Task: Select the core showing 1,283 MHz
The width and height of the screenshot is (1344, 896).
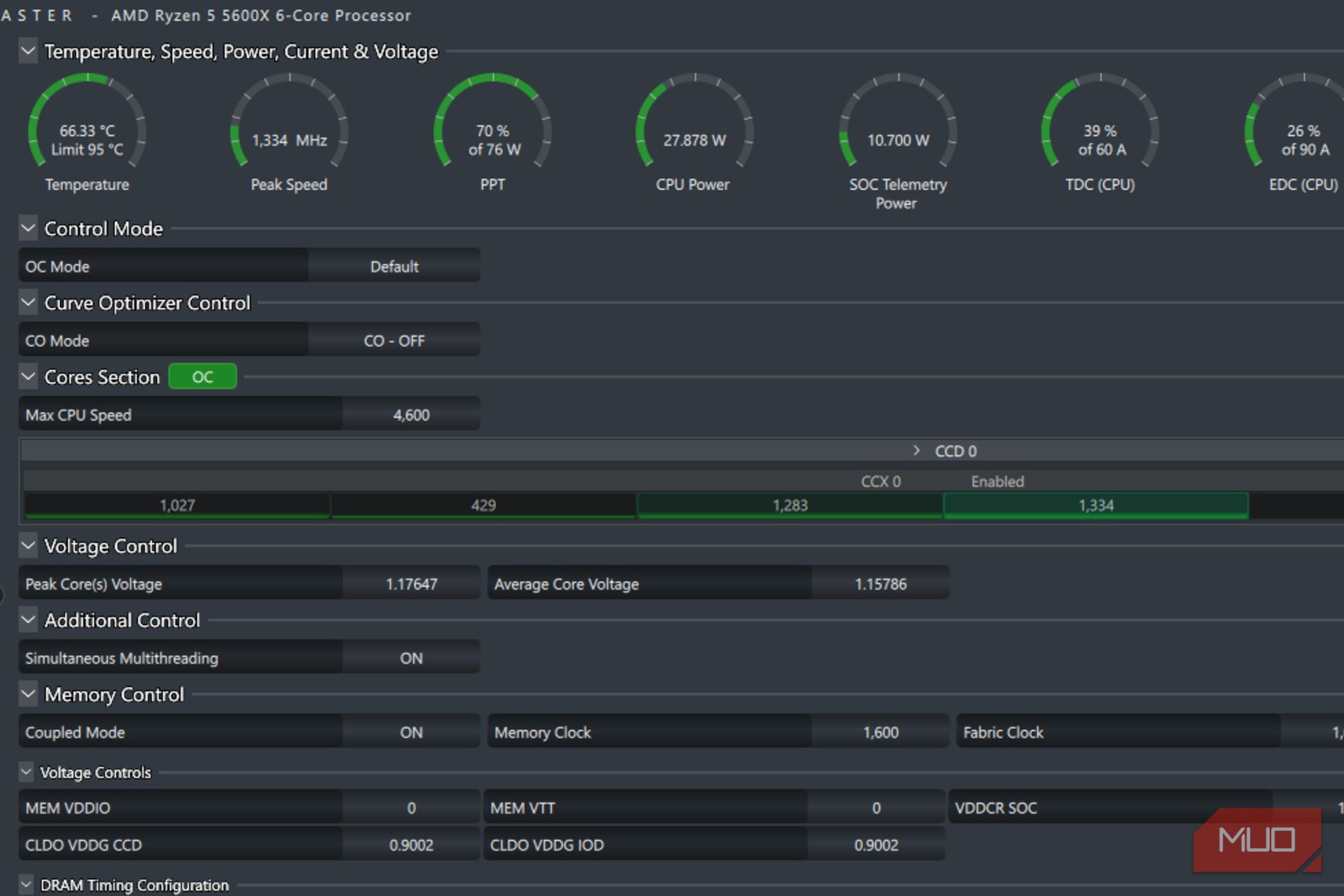Action: 790,505
